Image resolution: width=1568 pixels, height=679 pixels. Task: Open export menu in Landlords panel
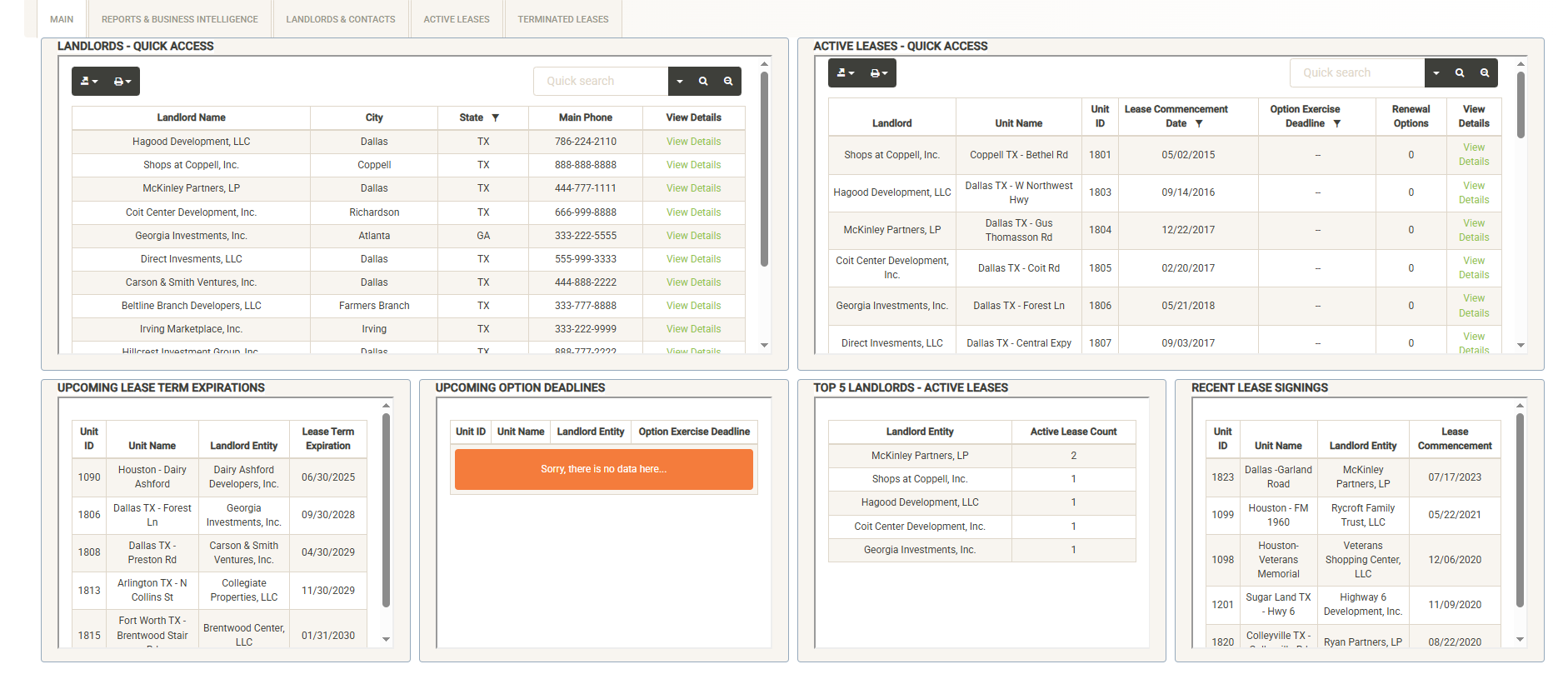click(89, 82)
